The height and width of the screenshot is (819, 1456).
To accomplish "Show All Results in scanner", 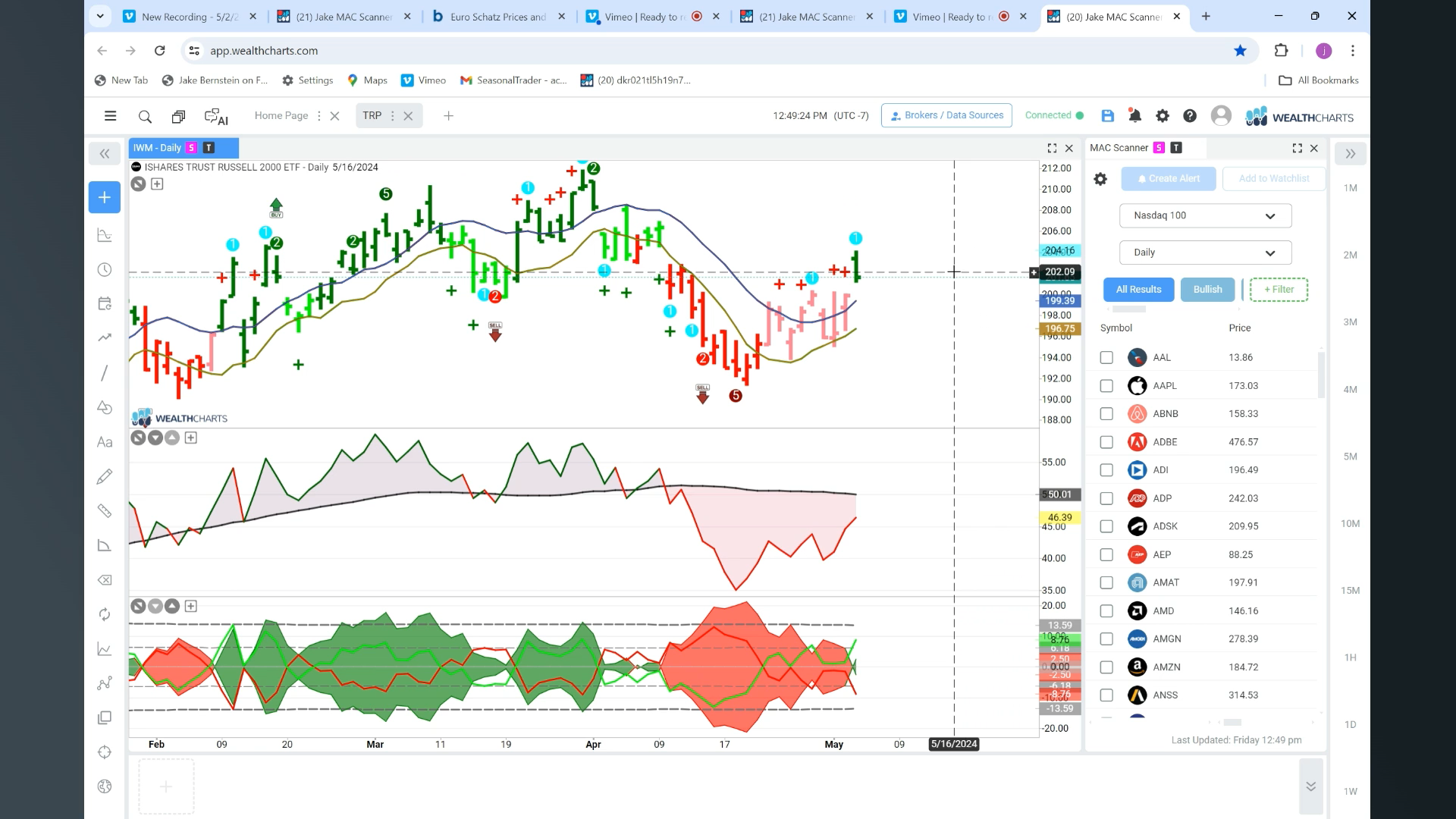I will 1138,290.
